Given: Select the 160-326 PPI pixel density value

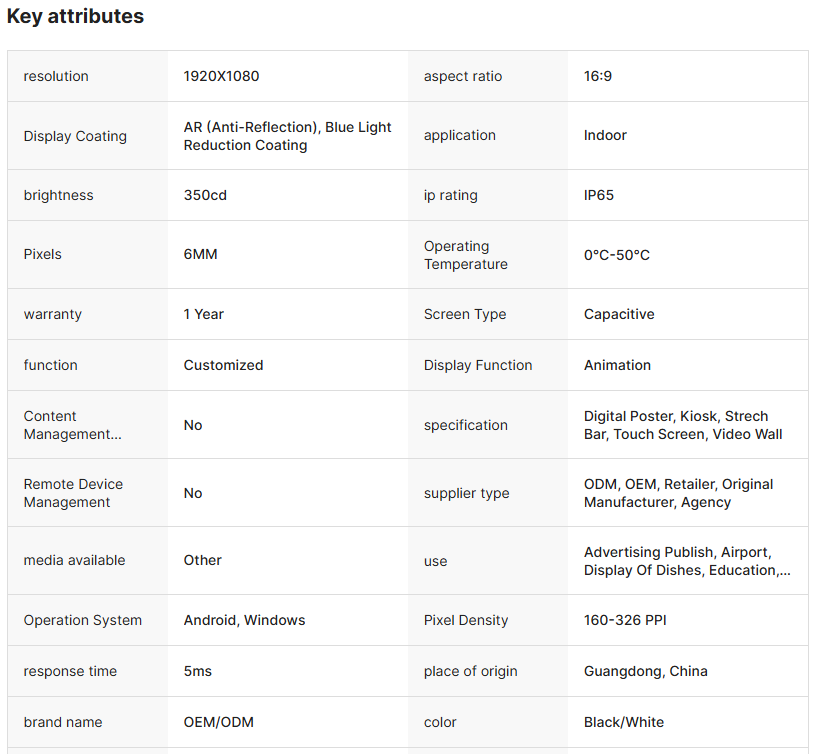Looking at the screenshot, I should (625, 620).
